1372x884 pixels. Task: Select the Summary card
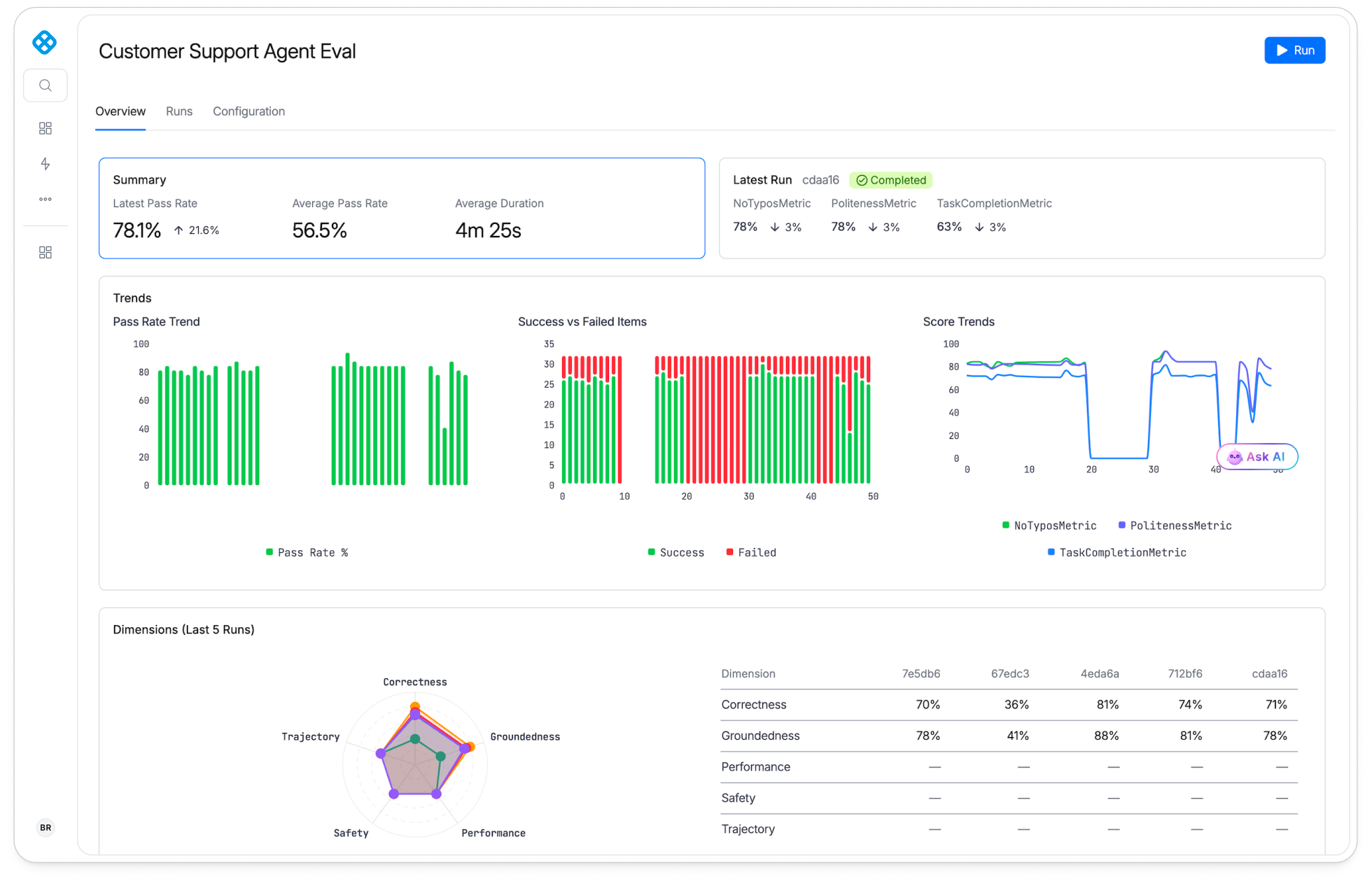[x=402, y=208]
